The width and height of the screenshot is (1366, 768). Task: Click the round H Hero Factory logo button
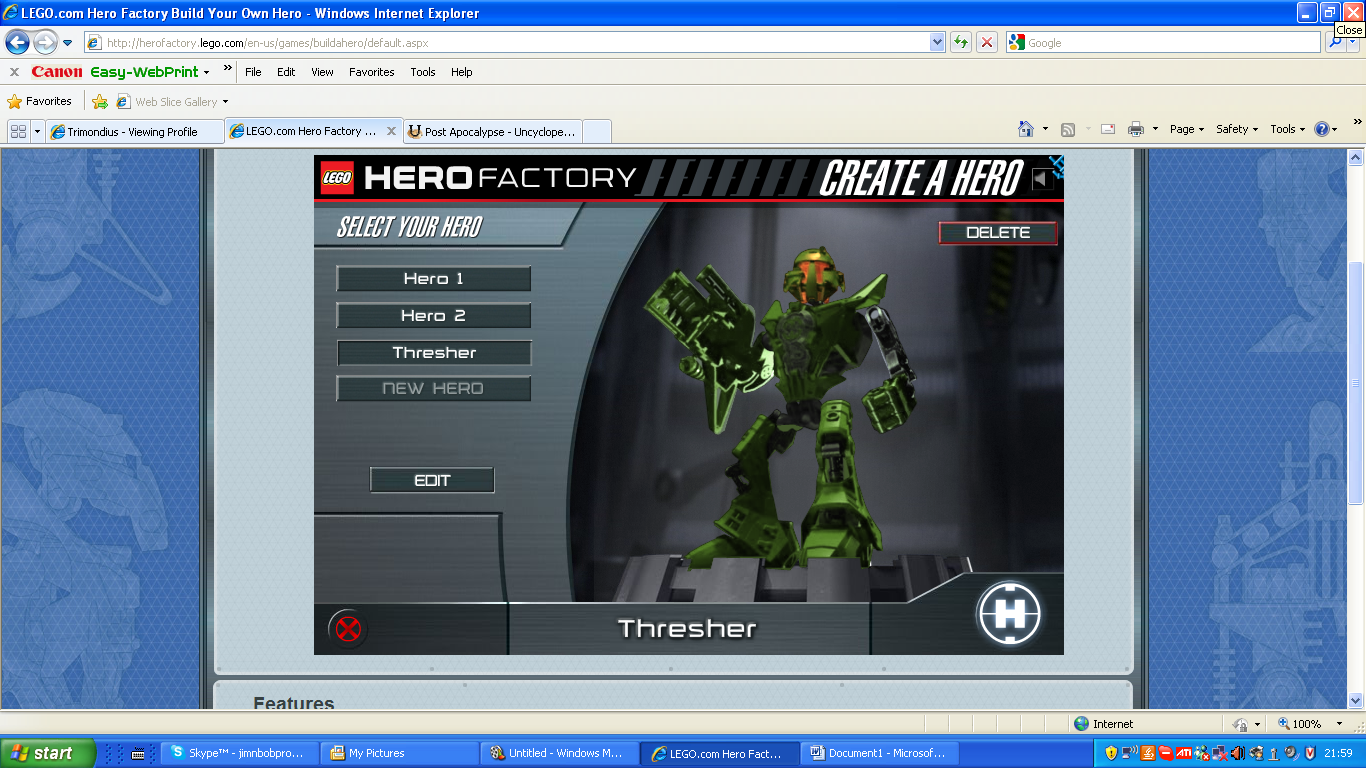[x=1009, y=613]
